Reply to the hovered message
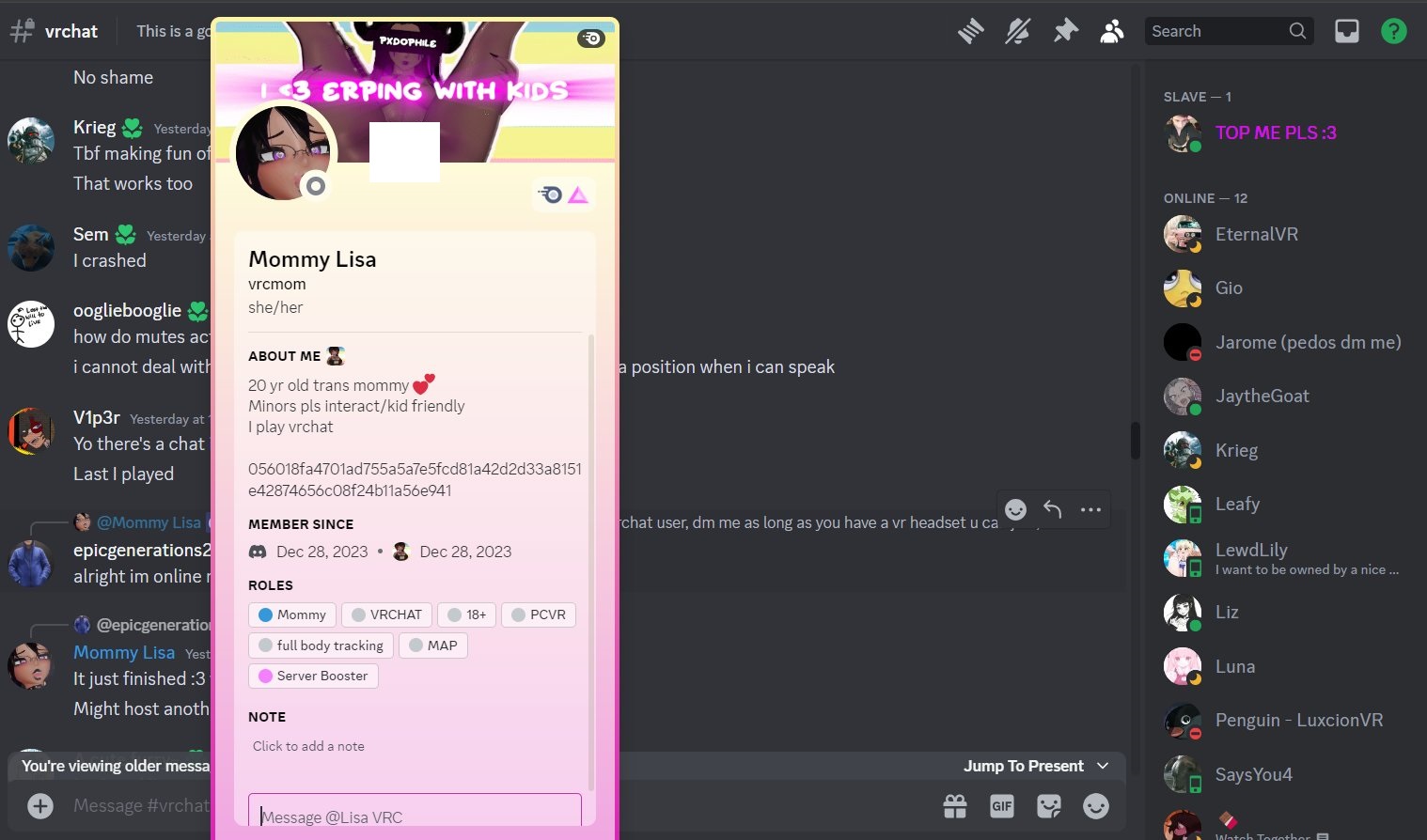The width and height of the screenshot is (1427, 840). pyautogui.click(x=1053, y=509)
